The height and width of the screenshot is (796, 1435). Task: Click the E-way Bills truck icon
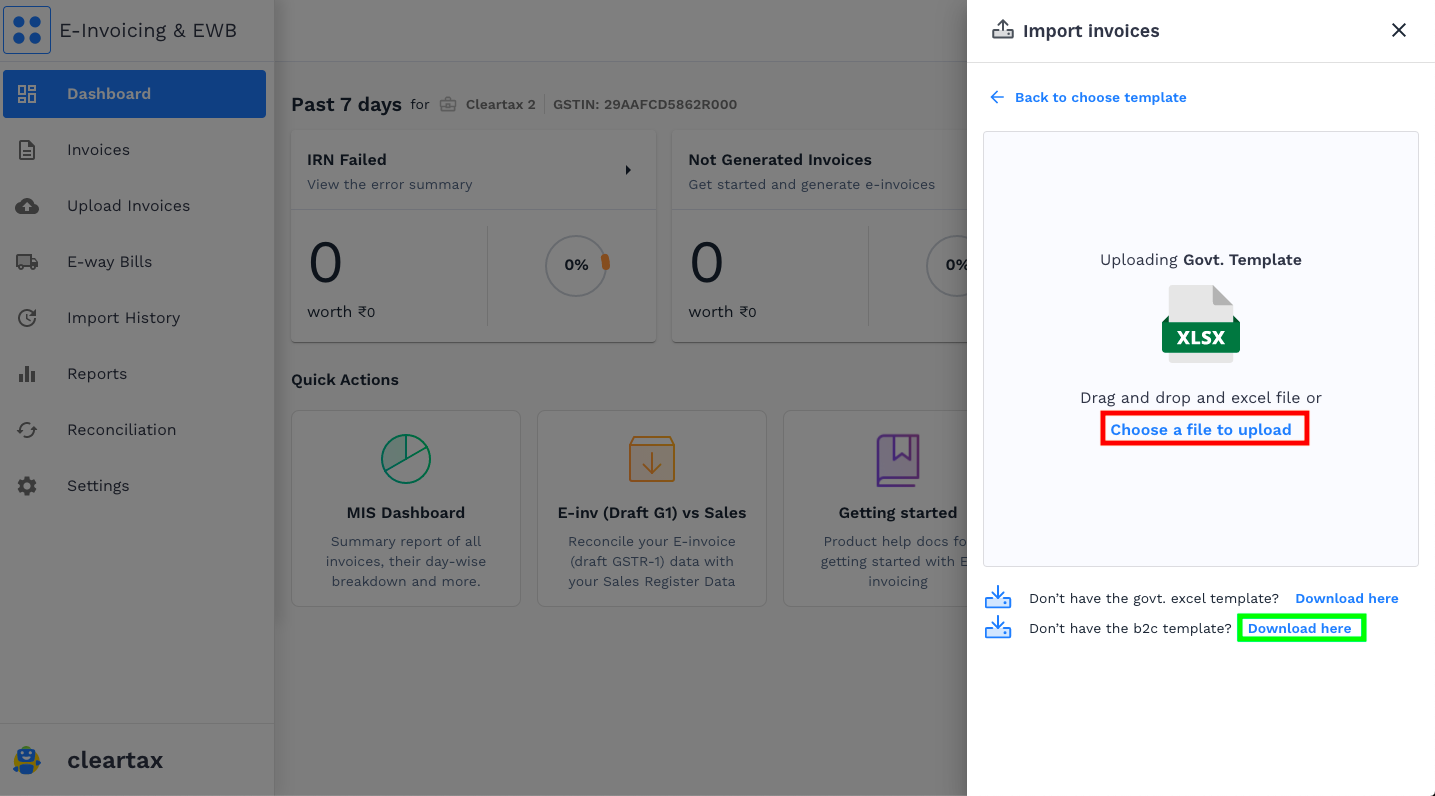(27, 262)
